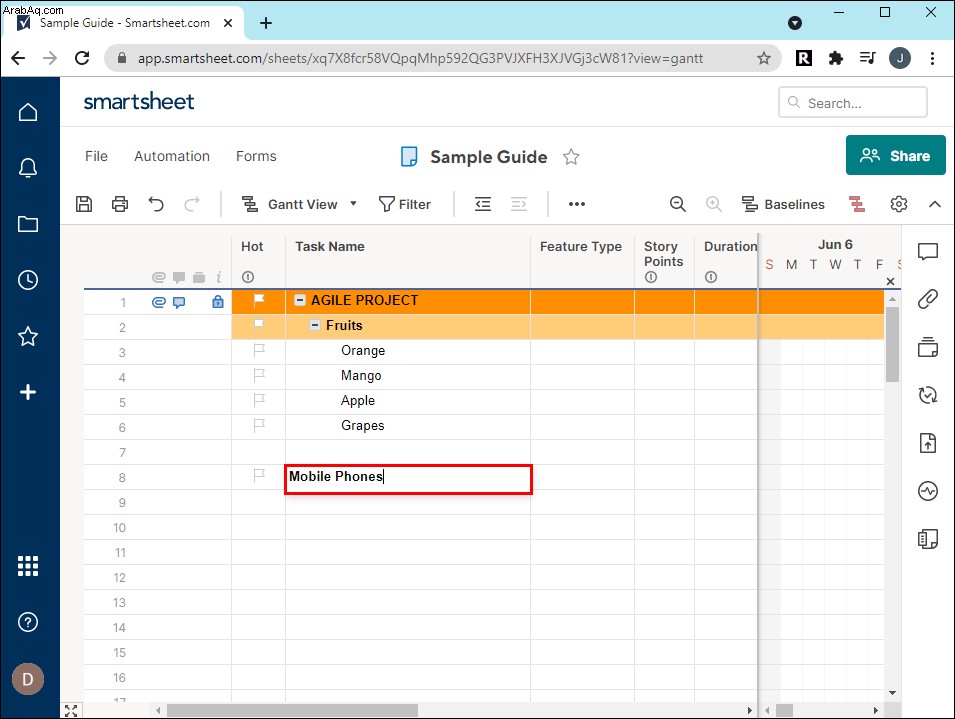Click the Filter button

(x=404, y=204)
